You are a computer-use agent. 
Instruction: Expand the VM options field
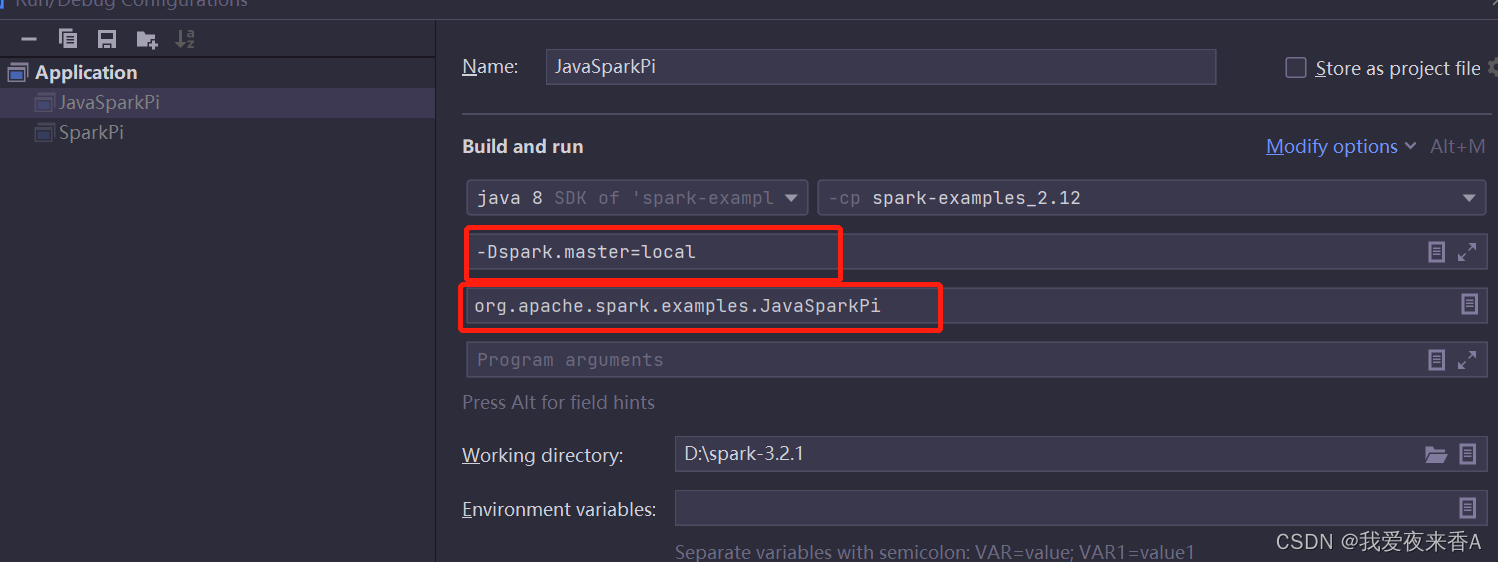click(1467, 252)
